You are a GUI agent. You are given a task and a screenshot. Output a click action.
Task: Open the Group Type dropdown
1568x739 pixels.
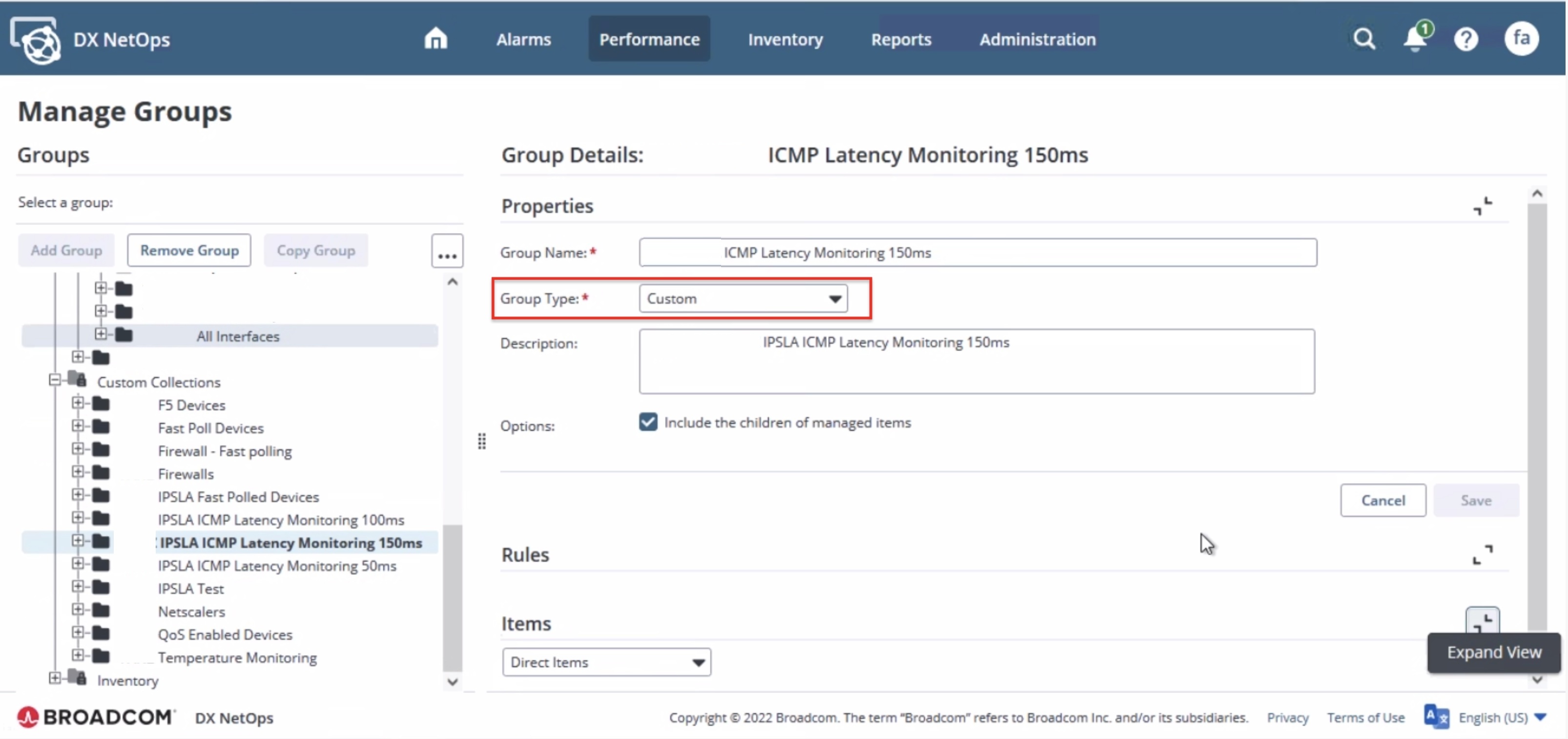743,298
